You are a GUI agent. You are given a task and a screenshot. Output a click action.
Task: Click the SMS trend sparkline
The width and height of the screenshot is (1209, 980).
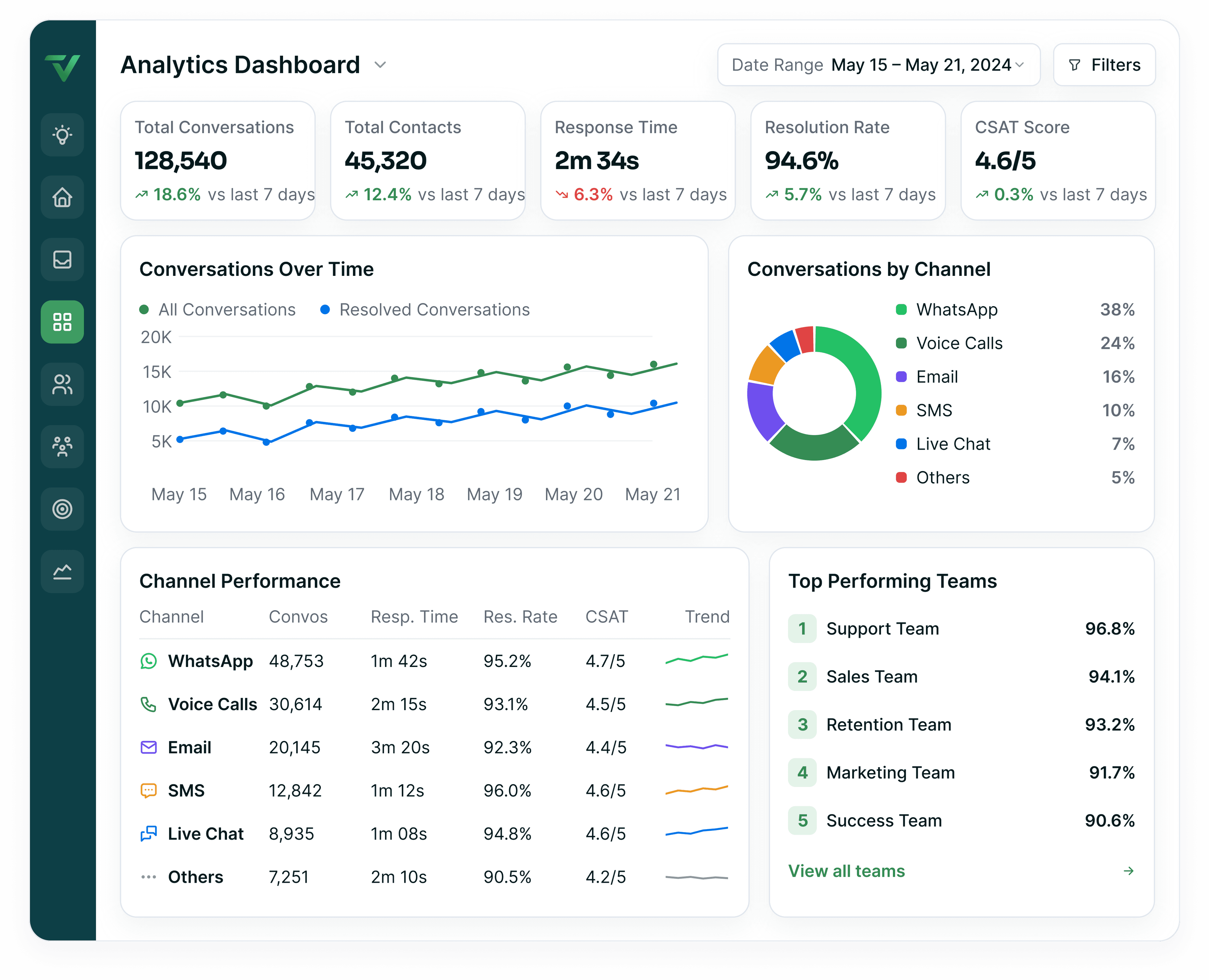click(697, 790)
